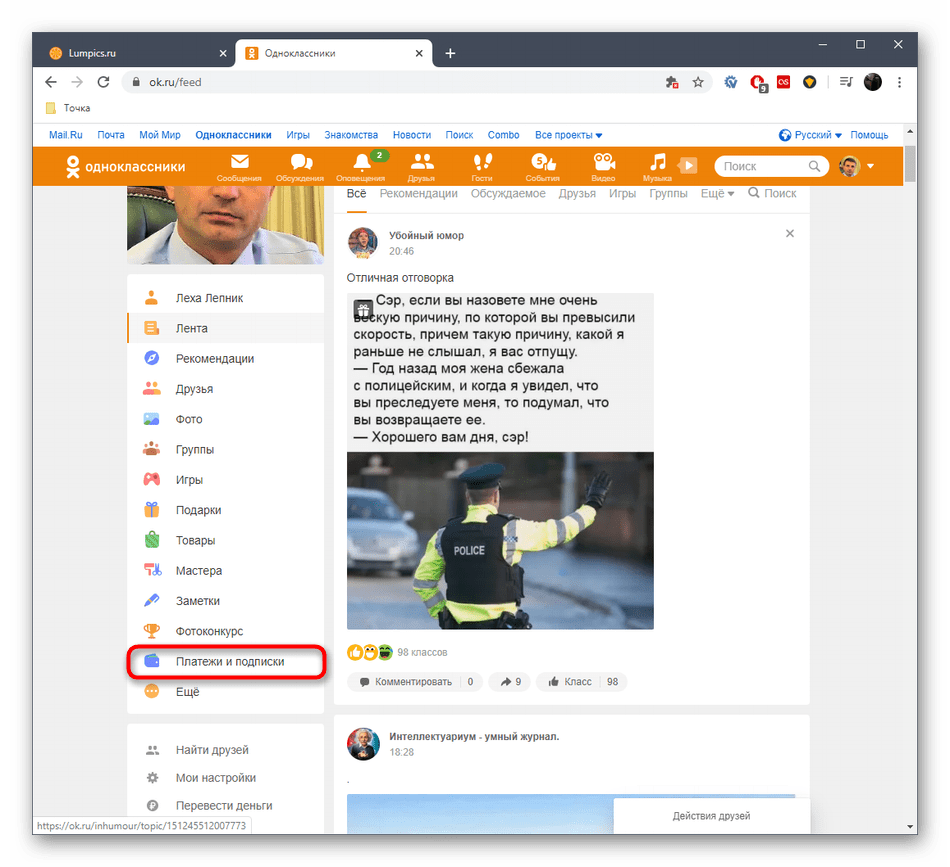Viewport: 950px width, 867px height.
Task: Open Группы in the left sidebar
Action: [225, 449]
